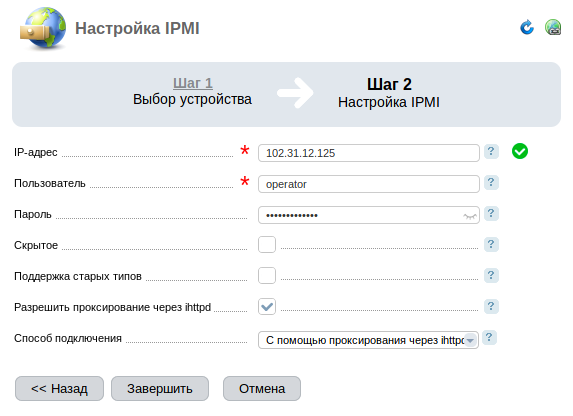Open help icon for Способ подключения
573x416 pixels.
click(x=489, y=337)
